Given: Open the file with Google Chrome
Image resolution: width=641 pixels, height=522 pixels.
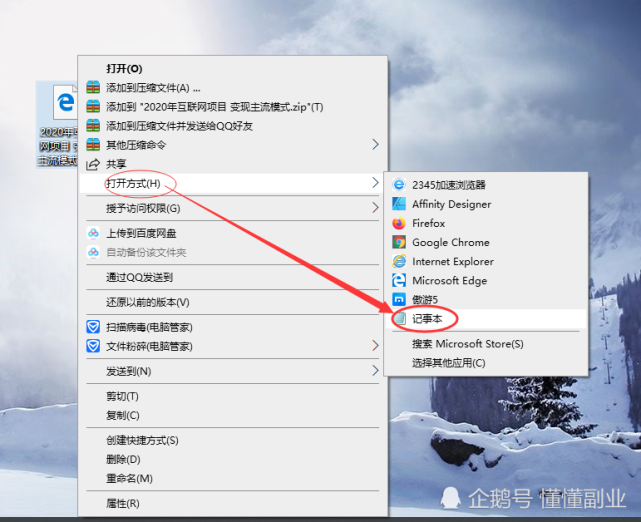Looking at the screenshot, I should click(486, 242).
